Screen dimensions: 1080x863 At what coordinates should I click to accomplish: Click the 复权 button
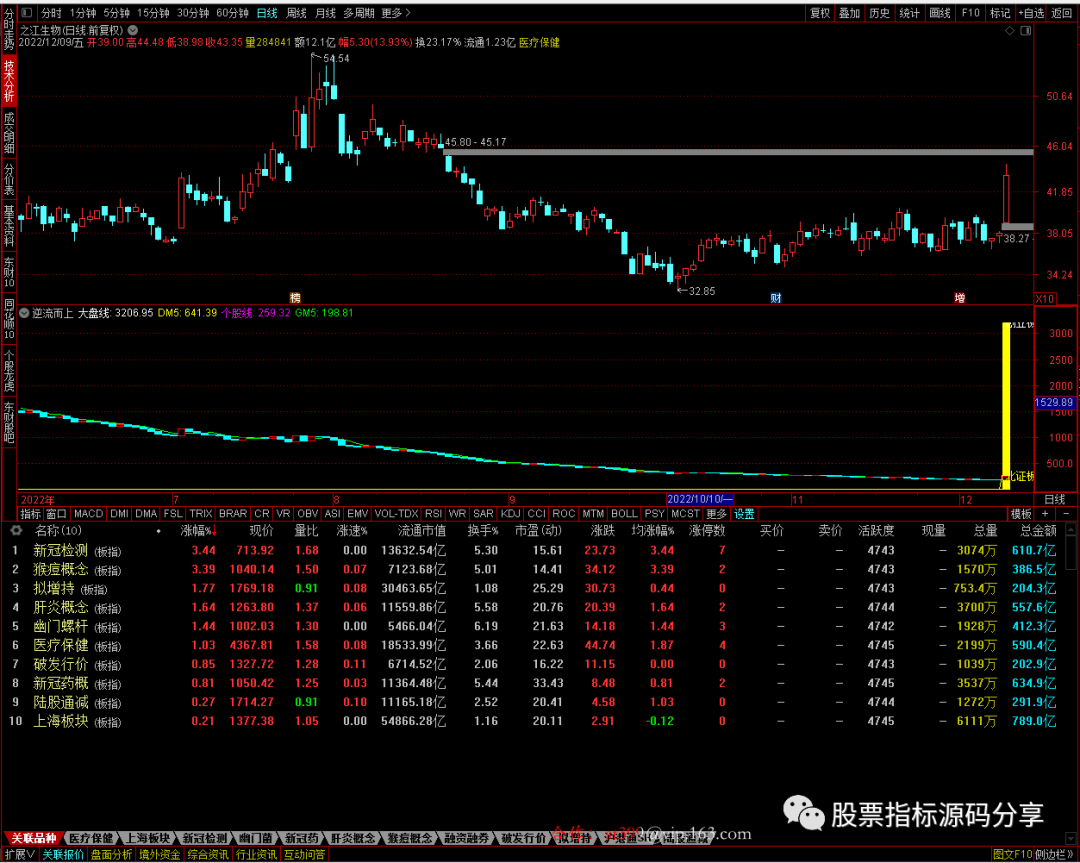point(820,13)
